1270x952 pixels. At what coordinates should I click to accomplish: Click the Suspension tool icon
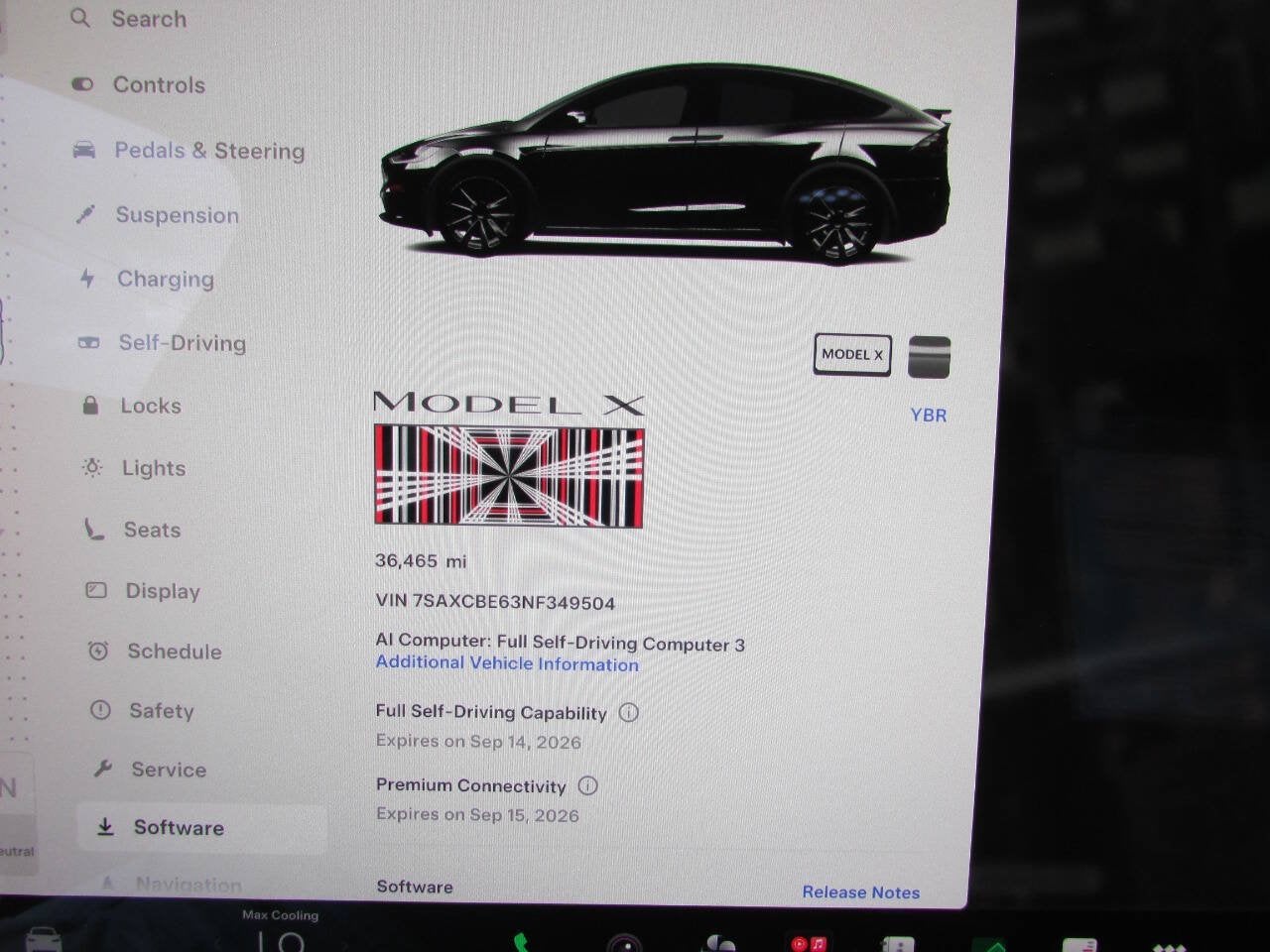86,214
